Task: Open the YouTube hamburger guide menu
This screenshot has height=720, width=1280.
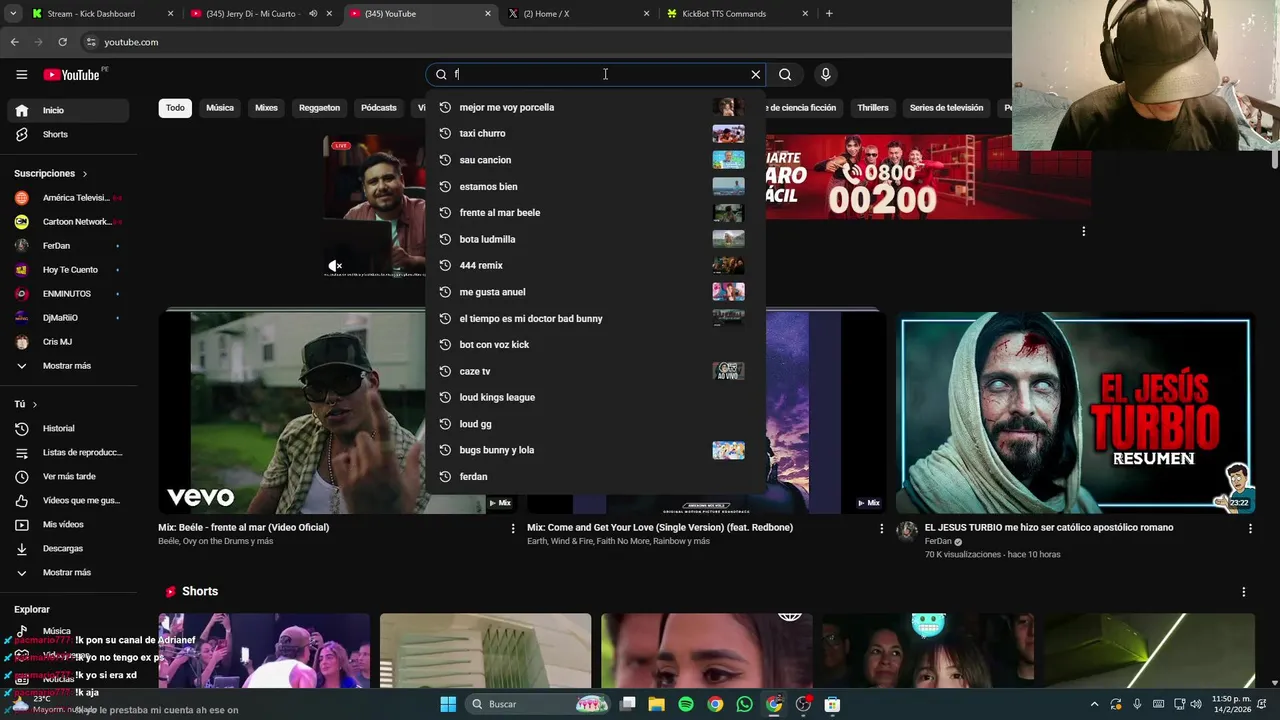Action: (21, 74)
